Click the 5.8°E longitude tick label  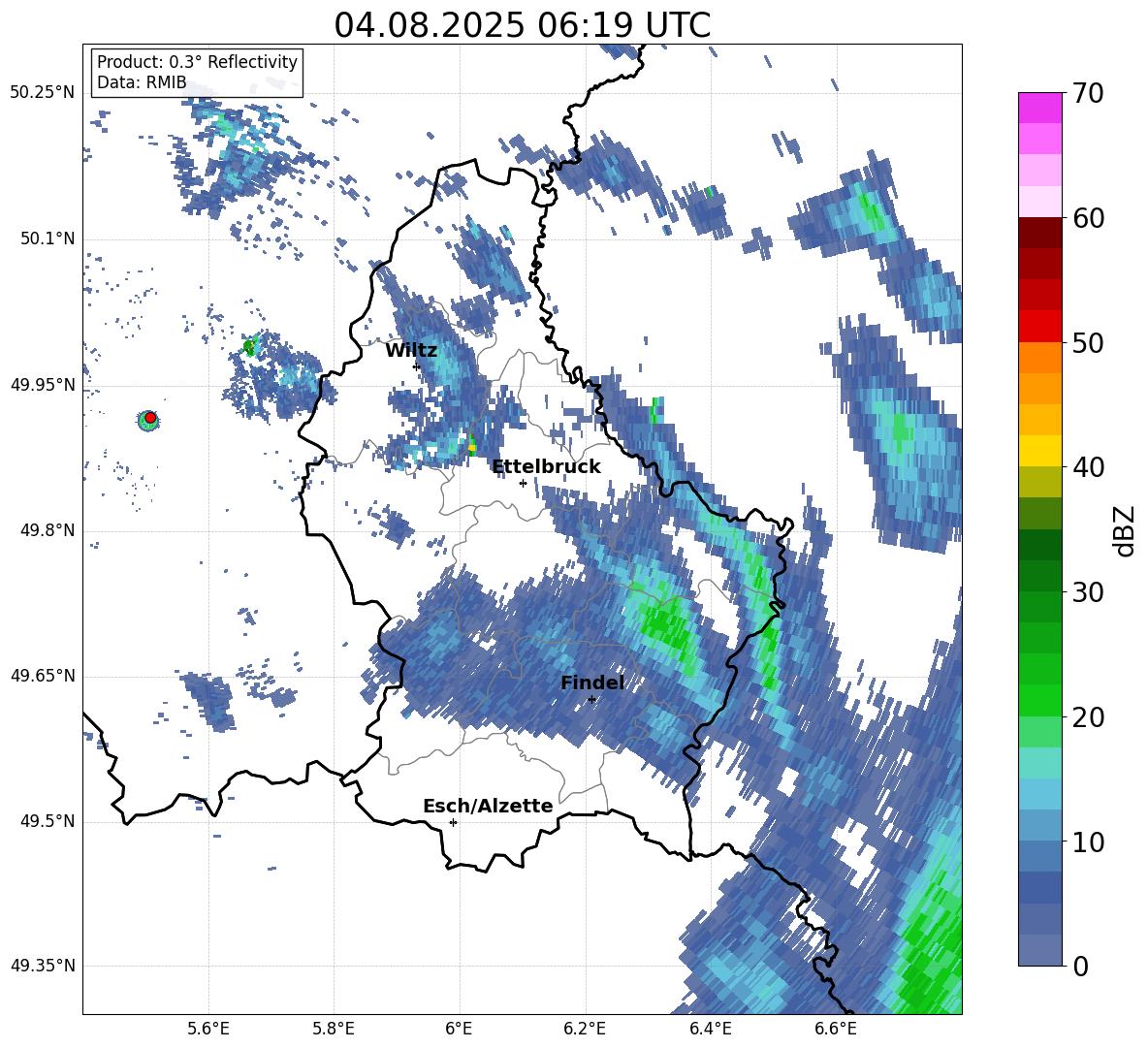tap(334, 1029)
